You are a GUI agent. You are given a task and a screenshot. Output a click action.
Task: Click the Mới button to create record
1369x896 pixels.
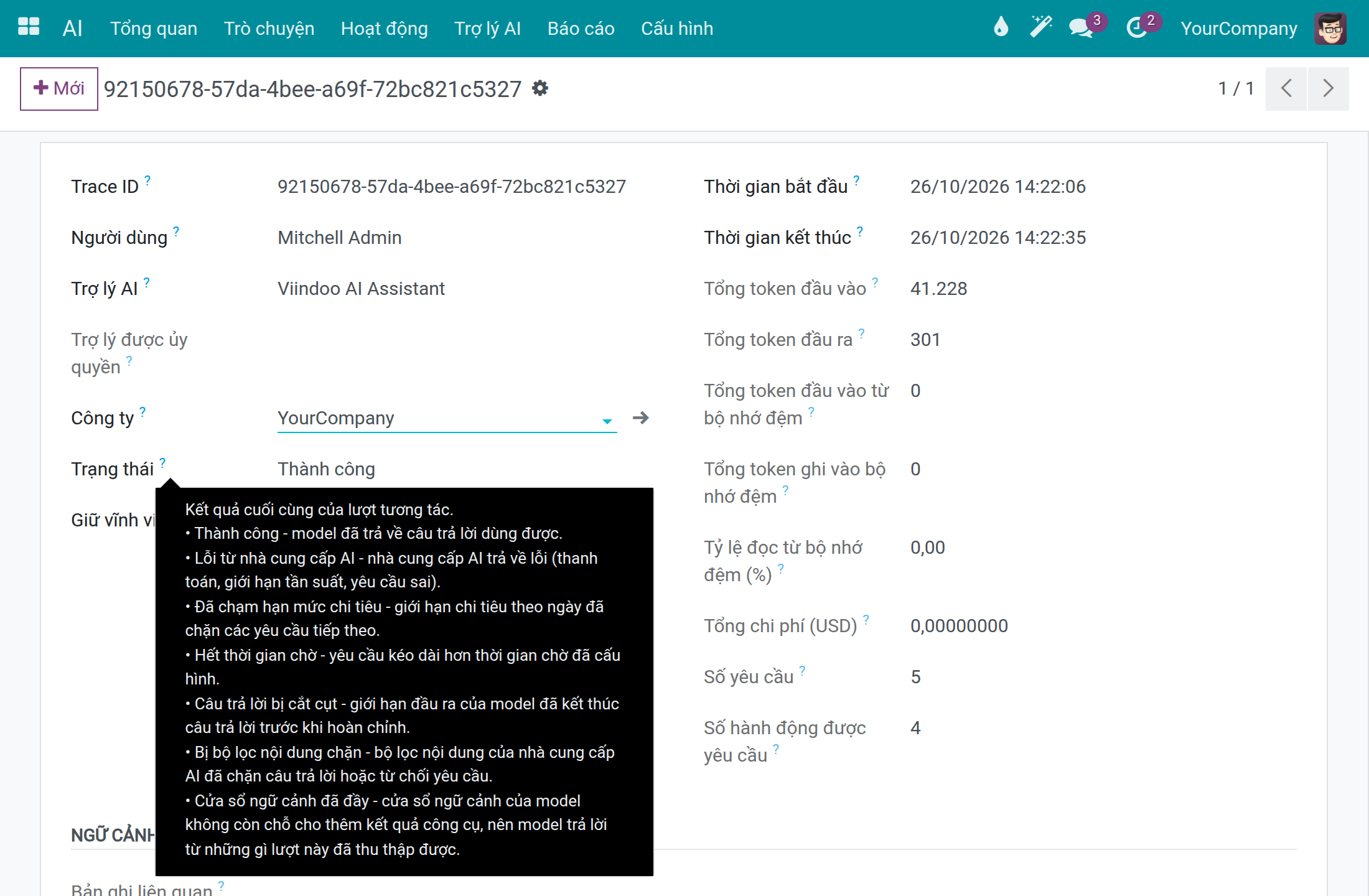pyautogui.click(x=59, y=88)
